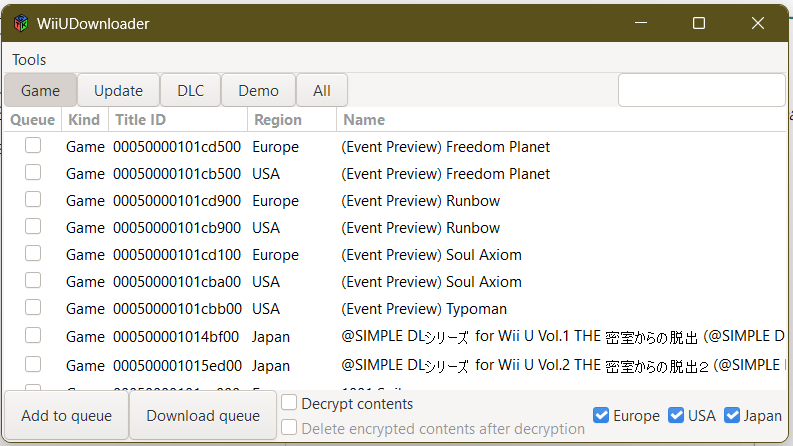Click USA Soul Axiom name cell

point(431,282)
